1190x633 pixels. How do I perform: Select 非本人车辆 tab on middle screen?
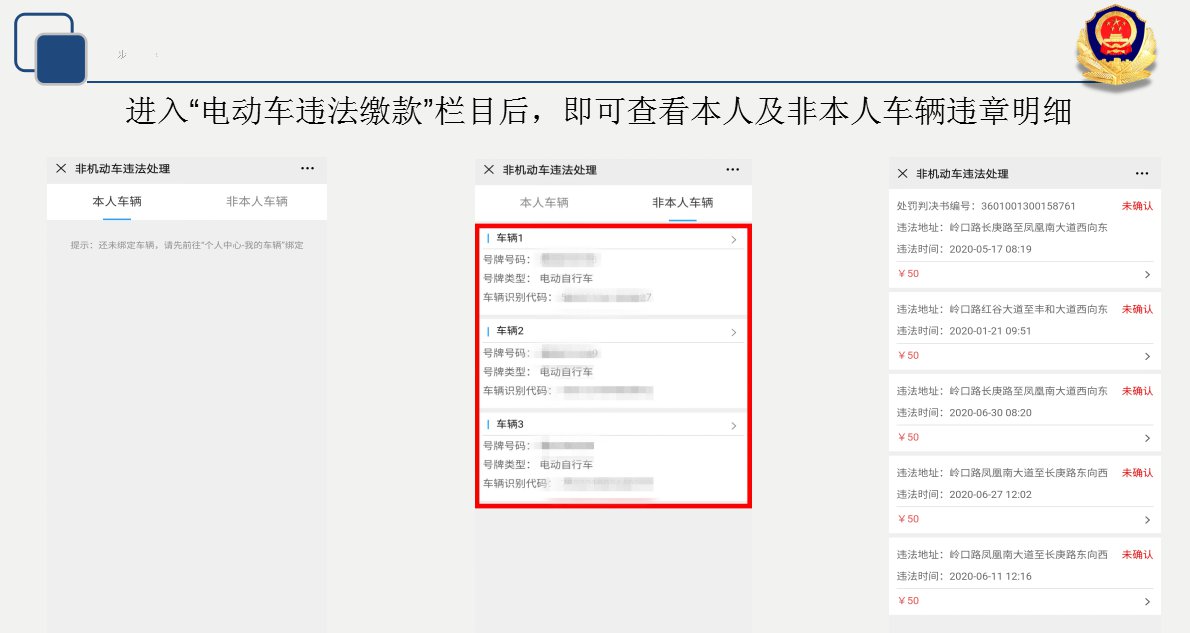(x=683, y=202)
